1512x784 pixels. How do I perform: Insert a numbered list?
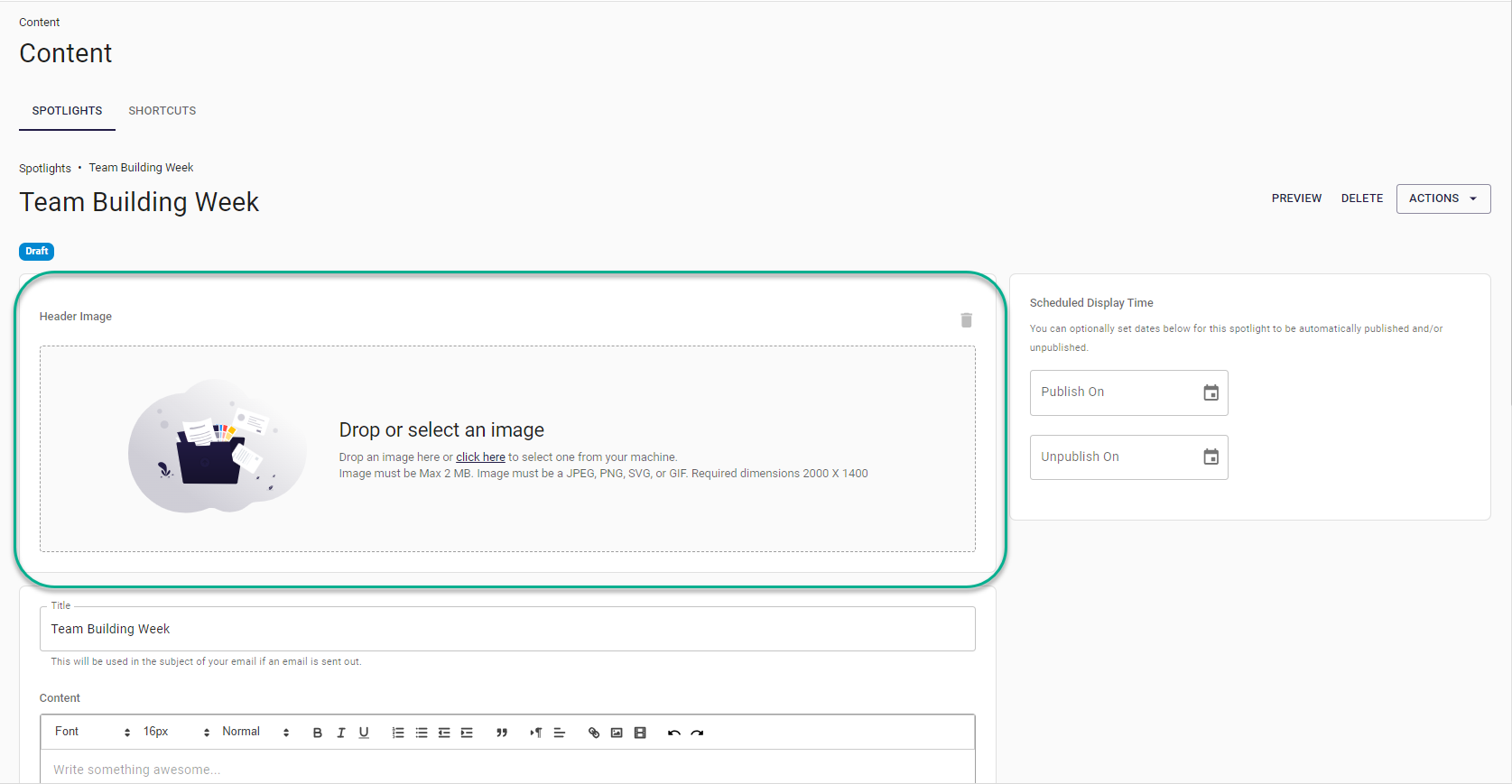398,733
